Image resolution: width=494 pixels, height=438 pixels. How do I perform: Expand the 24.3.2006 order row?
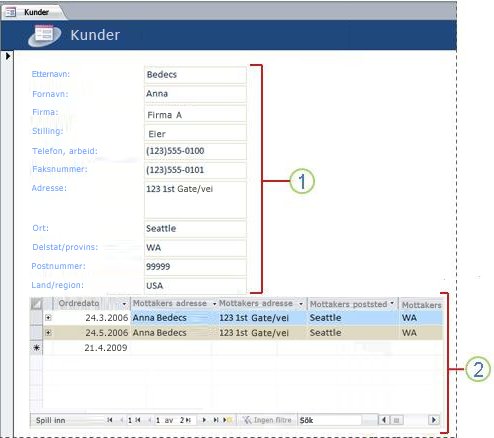[x=48, y=318]
